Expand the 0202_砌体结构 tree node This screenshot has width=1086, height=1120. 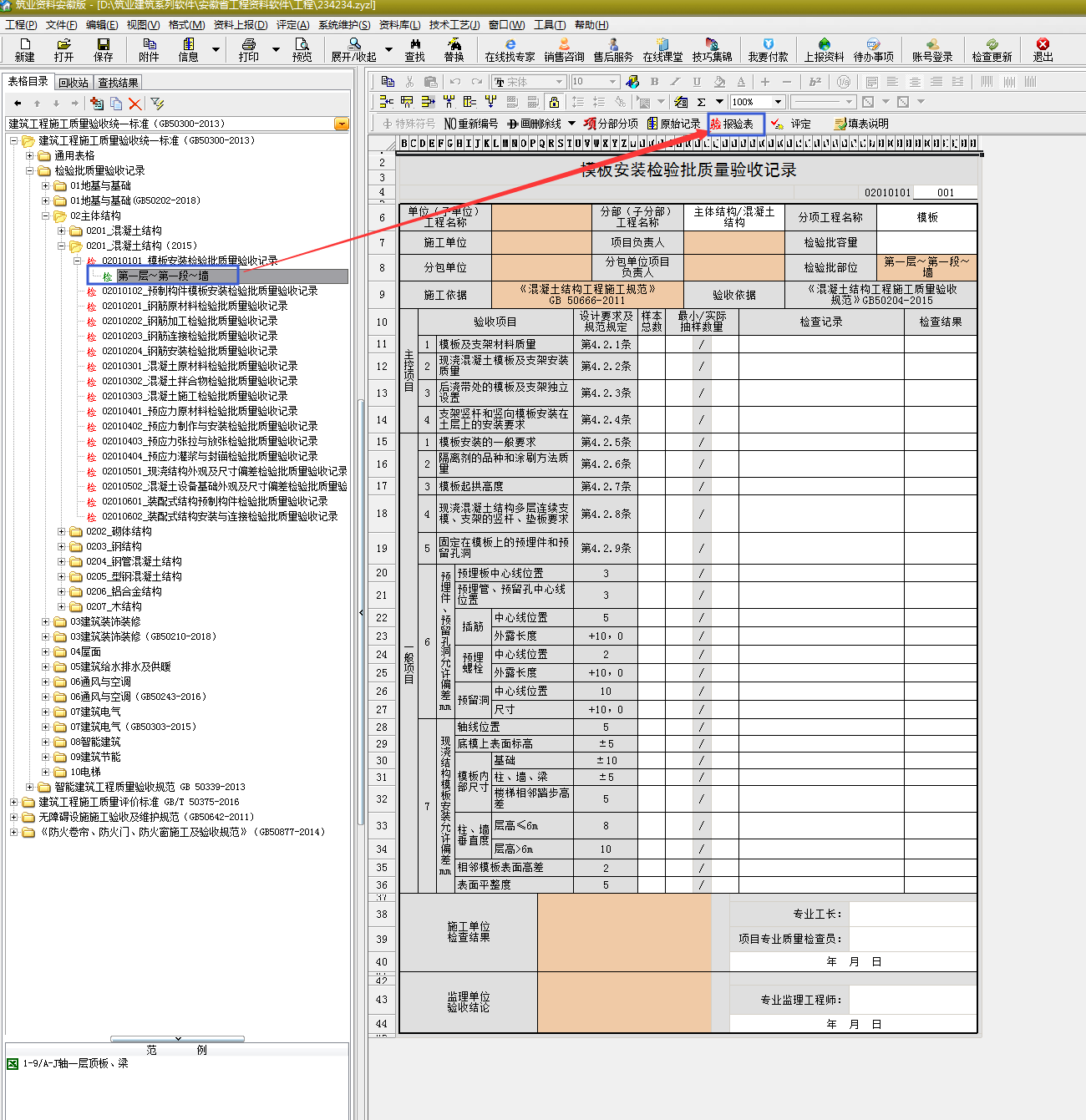tap(62, 531)
